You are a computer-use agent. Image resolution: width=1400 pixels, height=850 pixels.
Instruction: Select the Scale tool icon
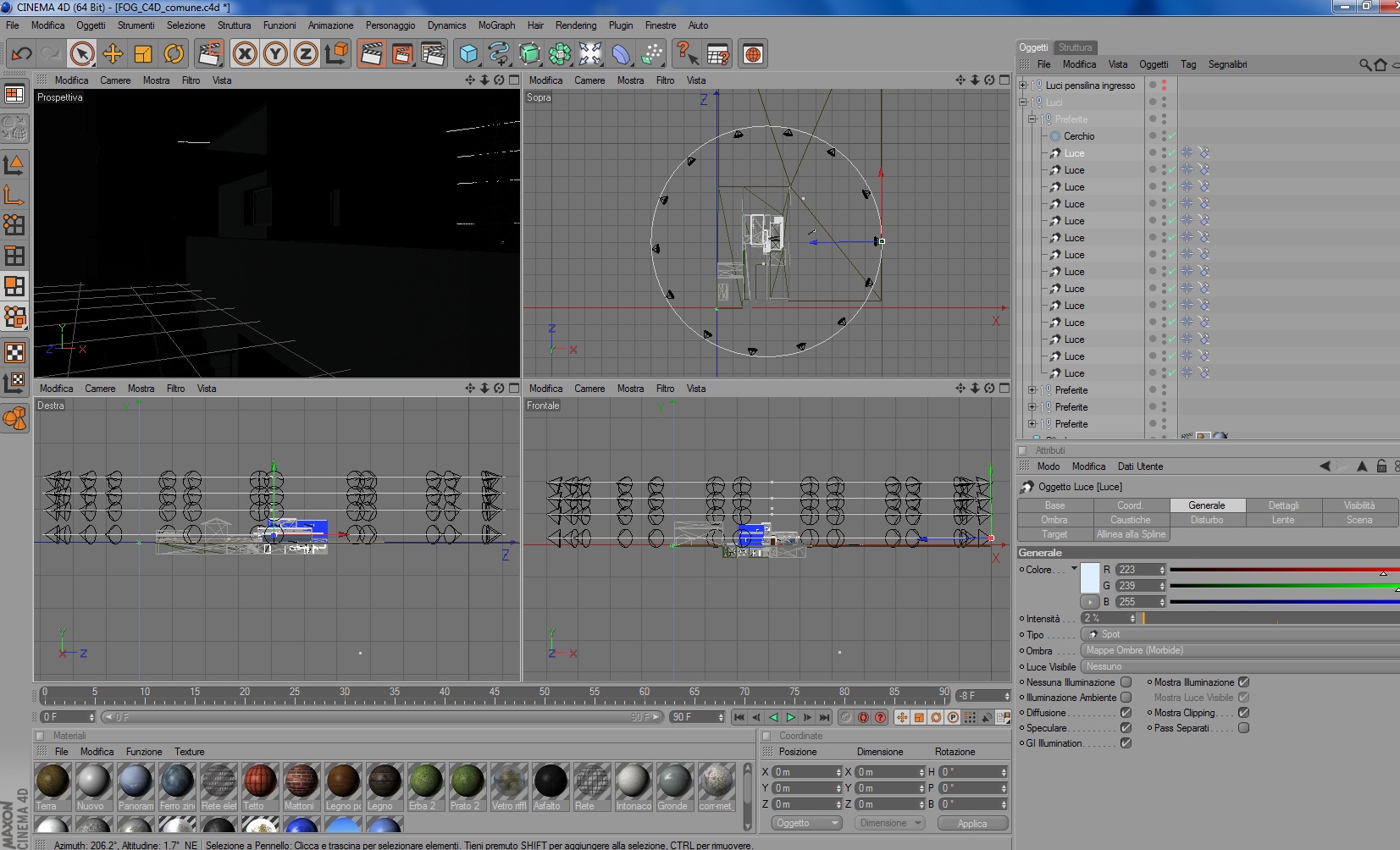click(x=142, y=54)
